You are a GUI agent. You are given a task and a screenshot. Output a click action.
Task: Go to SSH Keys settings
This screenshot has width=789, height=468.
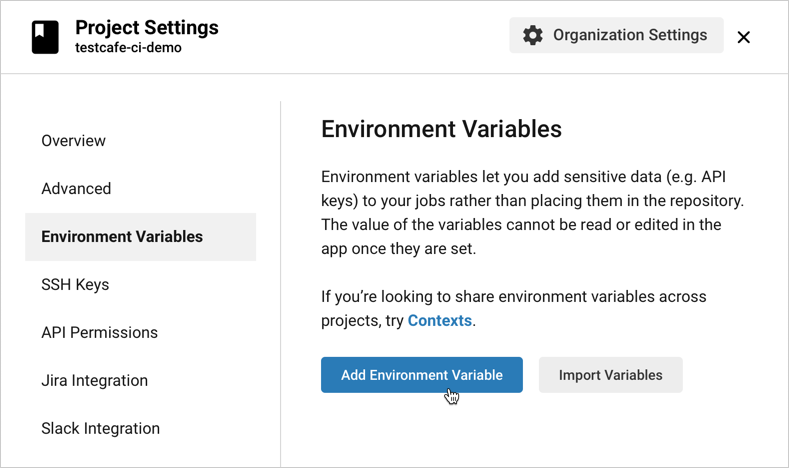tap(75, 285)
